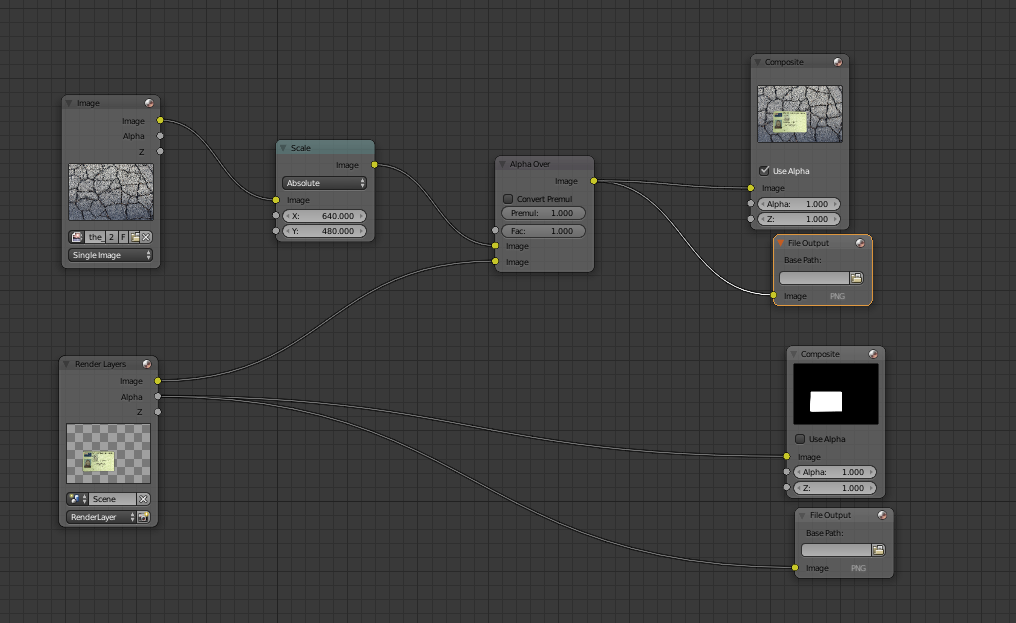Screen dimensions: 1016x623
Task: Unlink image with X in Image node
Action: [146, 237]
